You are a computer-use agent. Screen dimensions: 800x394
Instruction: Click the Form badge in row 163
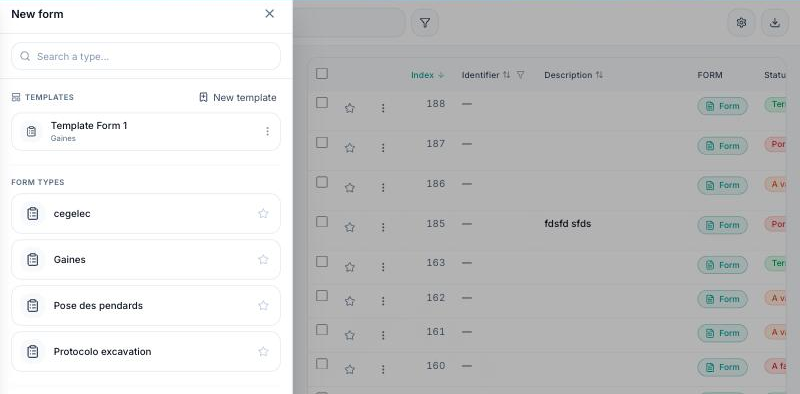(722, 265)
